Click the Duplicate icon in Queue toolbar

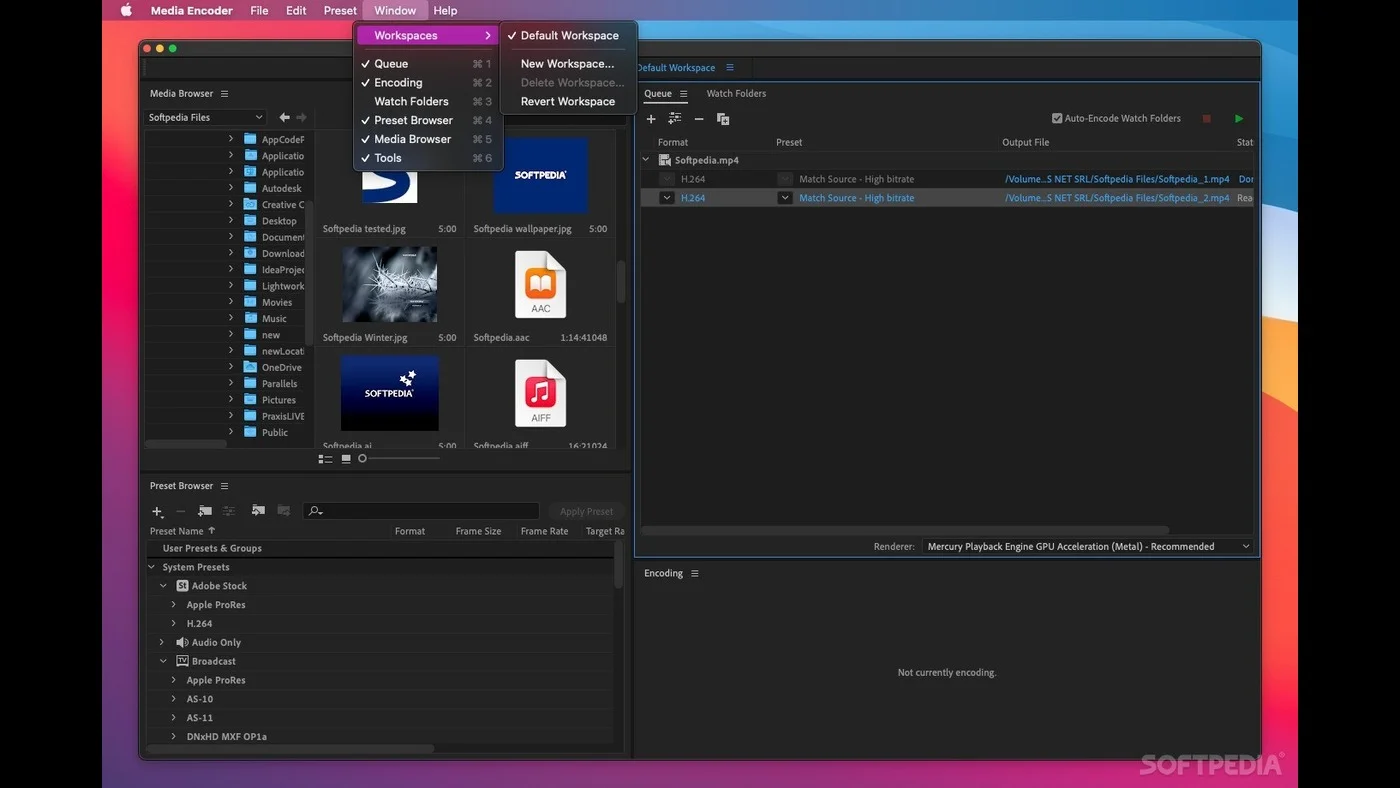pyautogui.click(x=723, y=119)
